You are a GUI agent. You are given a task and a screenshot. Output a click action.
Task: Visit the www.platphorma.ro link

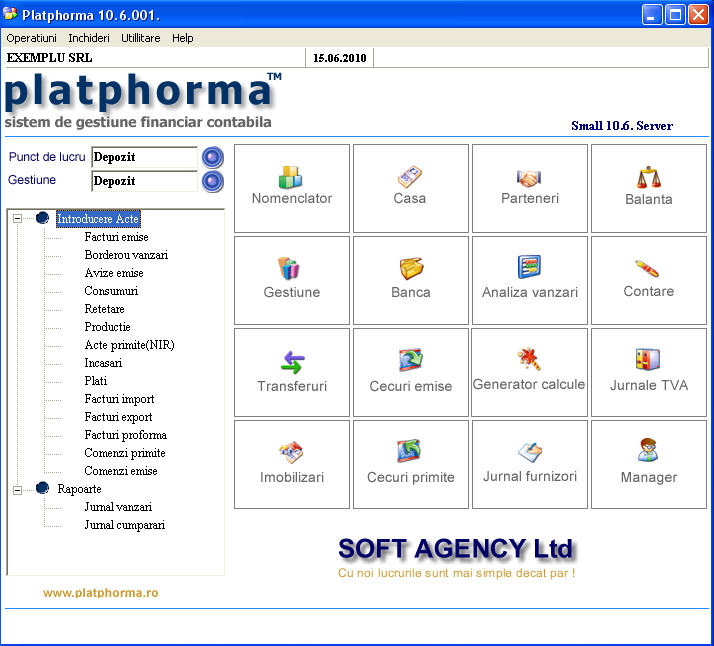point(101,593)
